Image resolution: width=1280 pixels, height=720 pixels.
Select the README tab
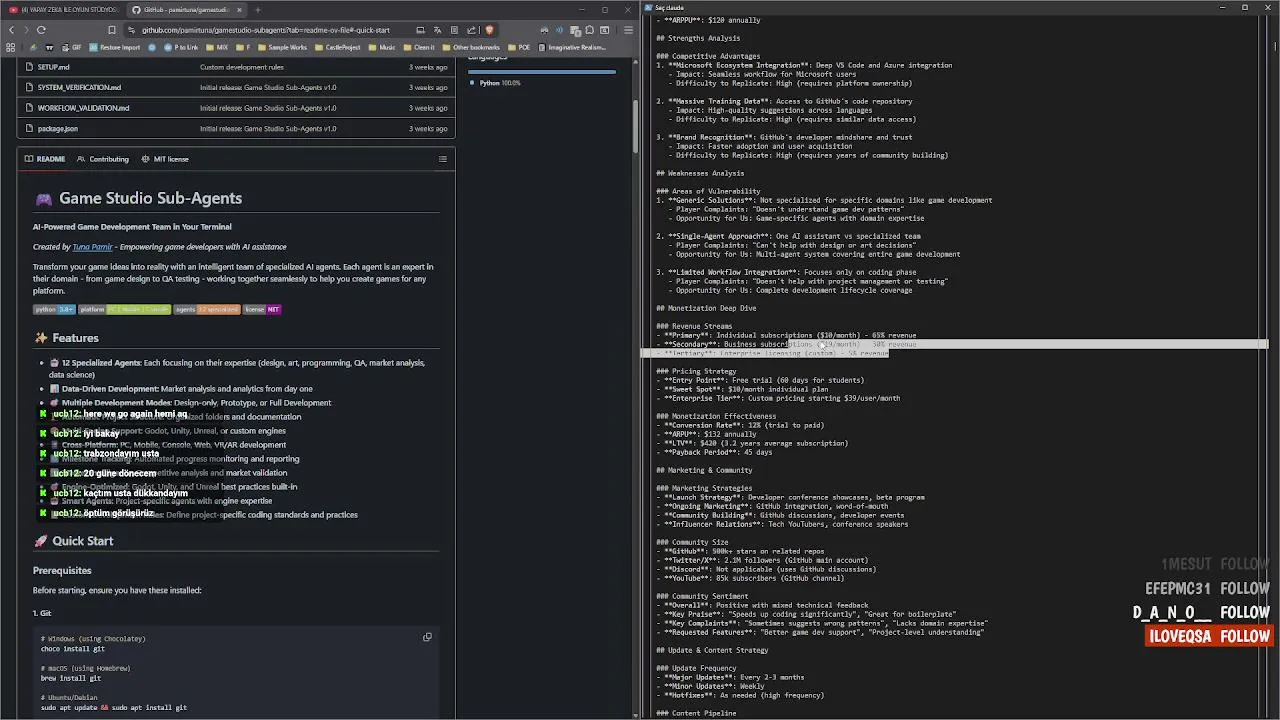[44, 159]
